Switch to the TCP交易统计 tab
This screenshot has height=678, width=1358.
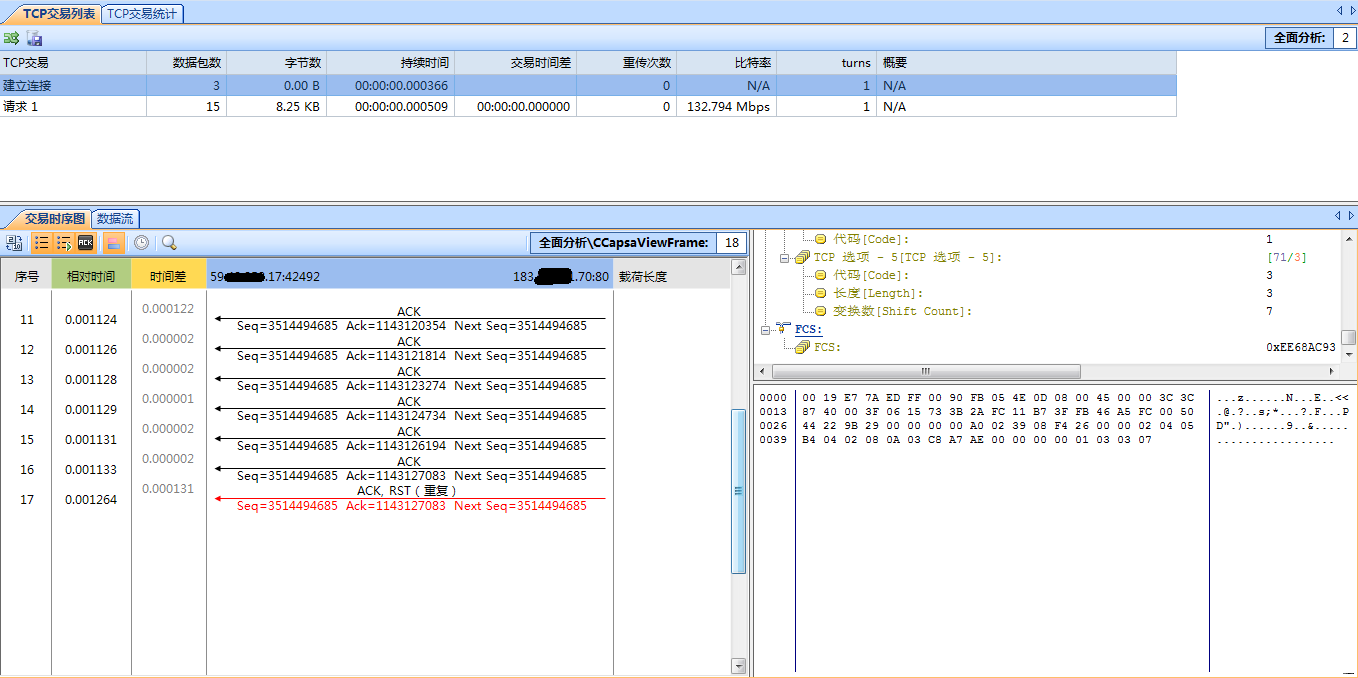click(x=143, y=13)
